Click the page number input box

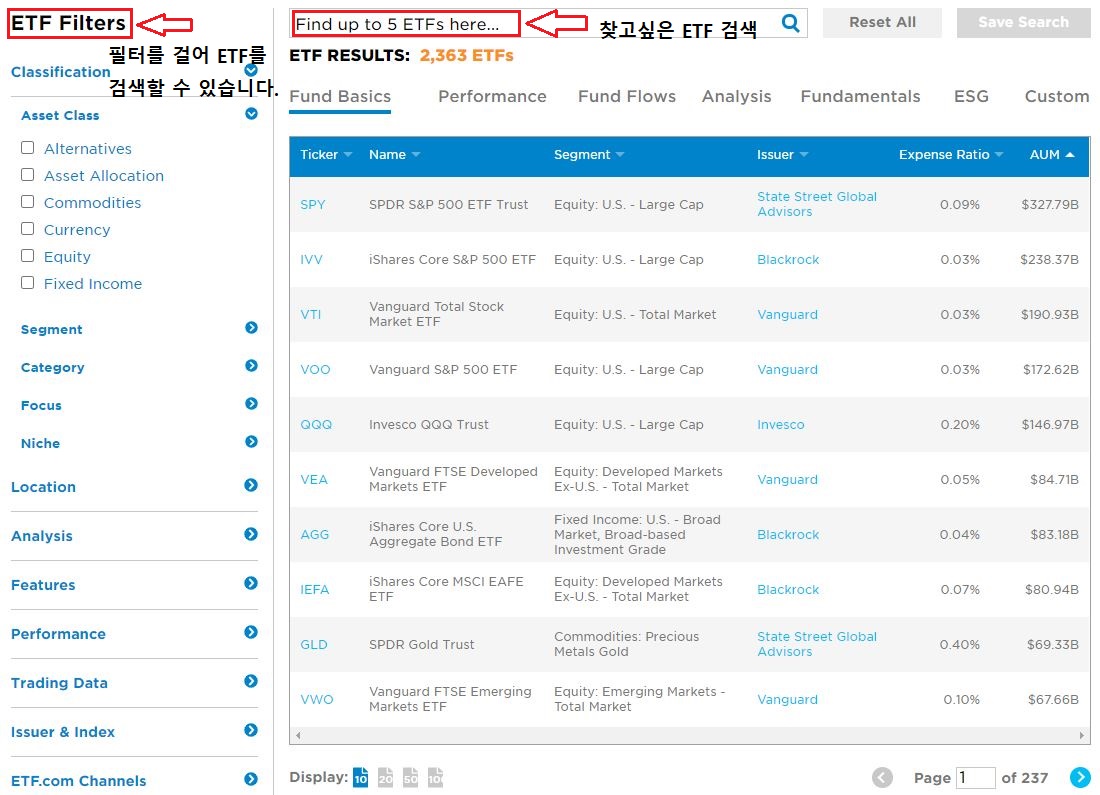pyautogui.click(x=976, y=777)
